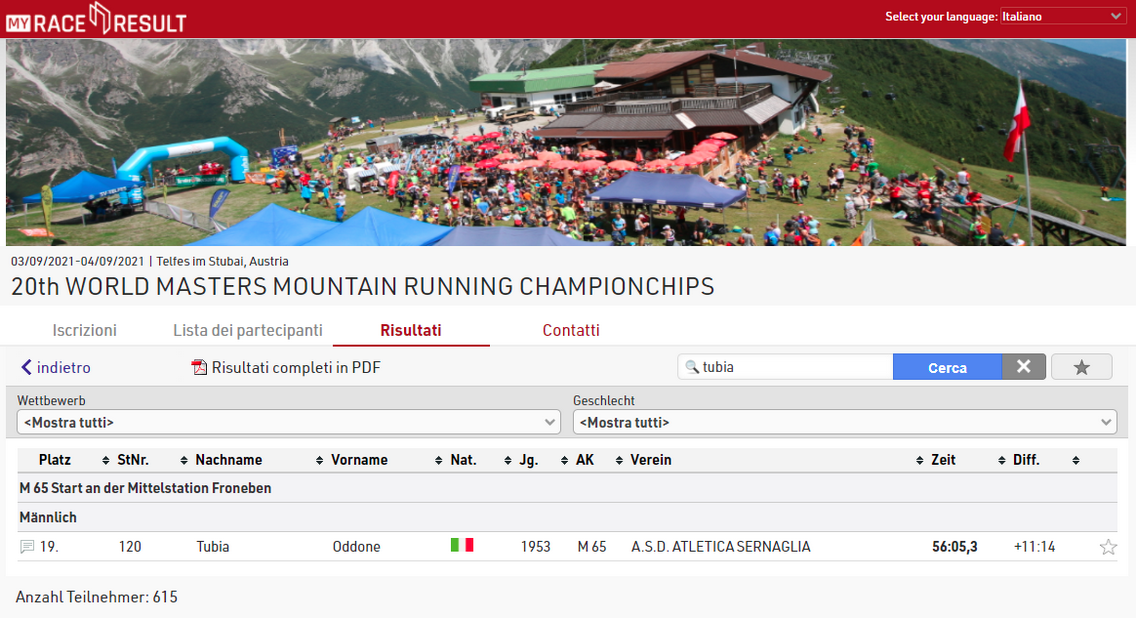The width and height of the screenshot is (1136, 618).
Task: Click the Anzahl Teilnehmer: 615 text
Action: (x=96, y=597)
